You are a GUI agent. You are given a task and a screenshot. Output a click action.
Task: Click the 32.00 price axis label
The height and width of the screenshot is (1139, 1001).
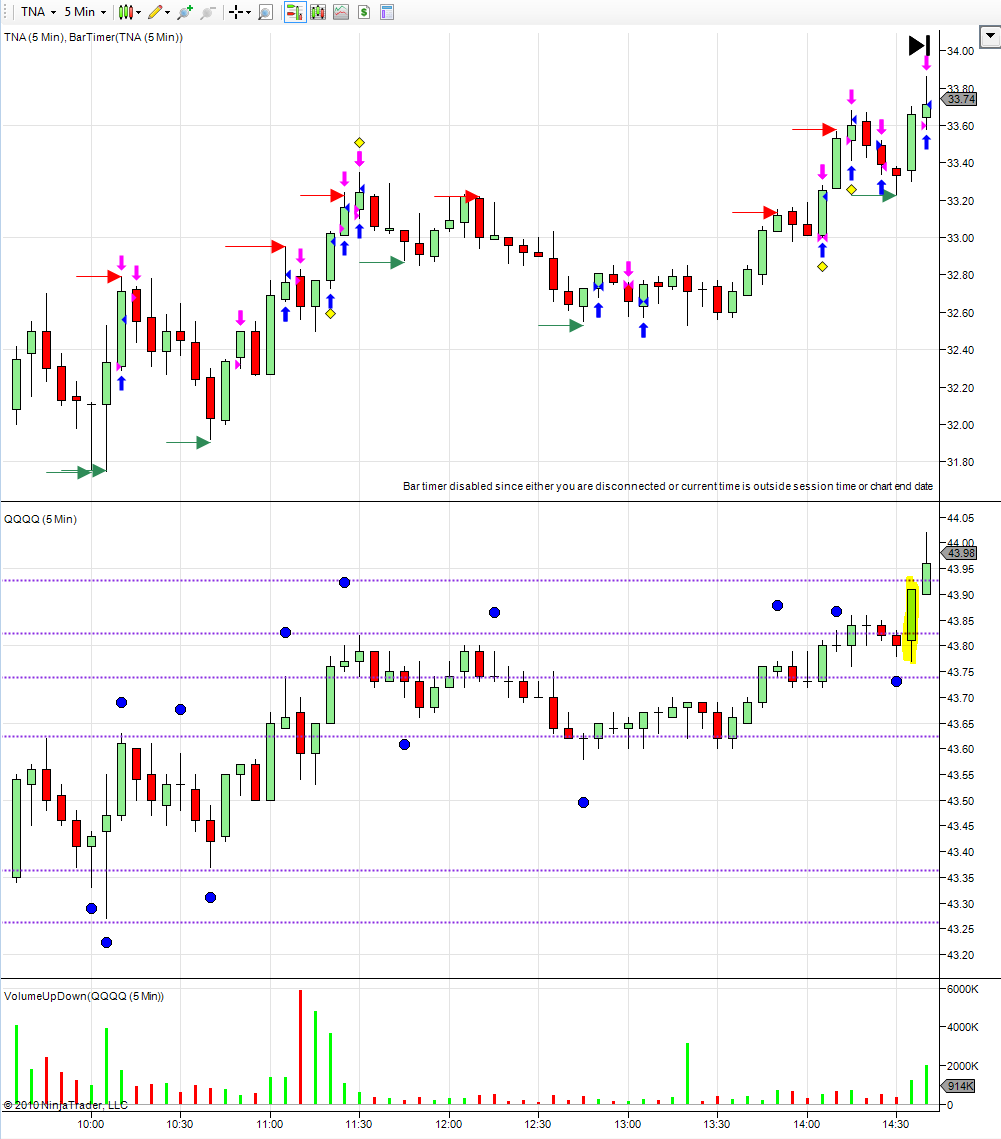pyautogui.click(x=960, y=425)
